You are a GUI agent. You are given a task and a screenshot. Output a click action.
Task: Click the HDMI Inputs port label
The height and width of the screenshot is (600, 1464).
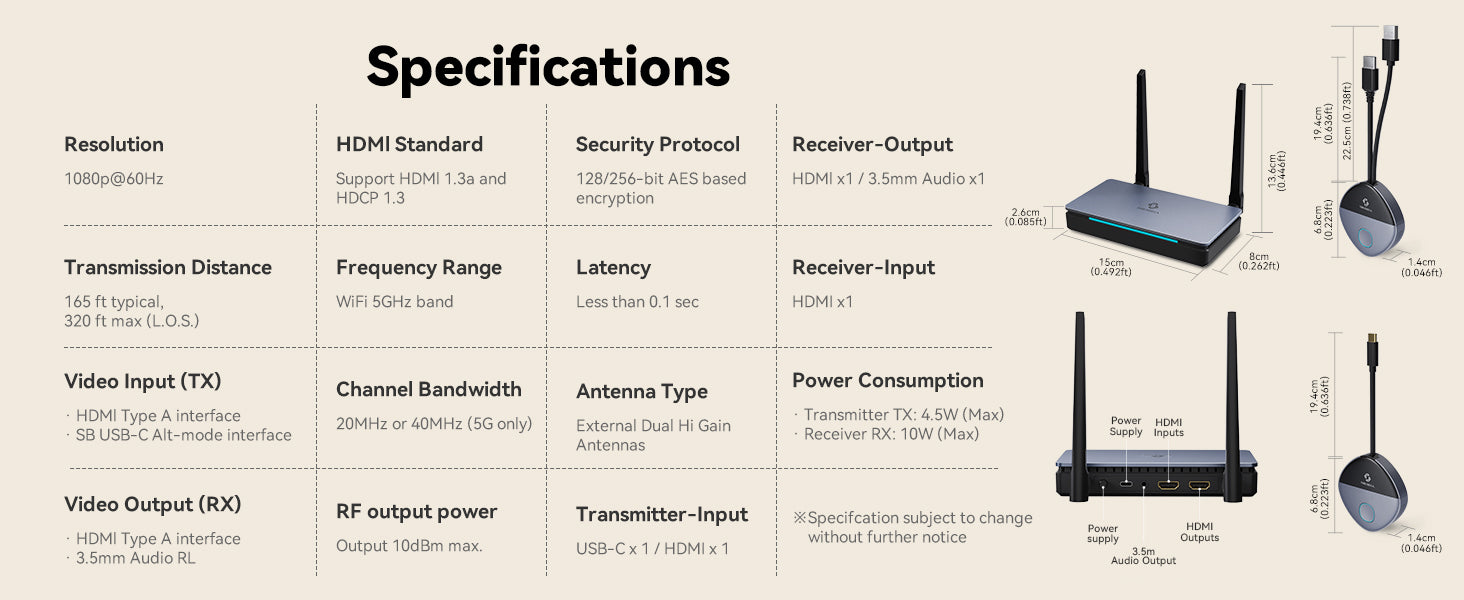tap(1168, 427)
